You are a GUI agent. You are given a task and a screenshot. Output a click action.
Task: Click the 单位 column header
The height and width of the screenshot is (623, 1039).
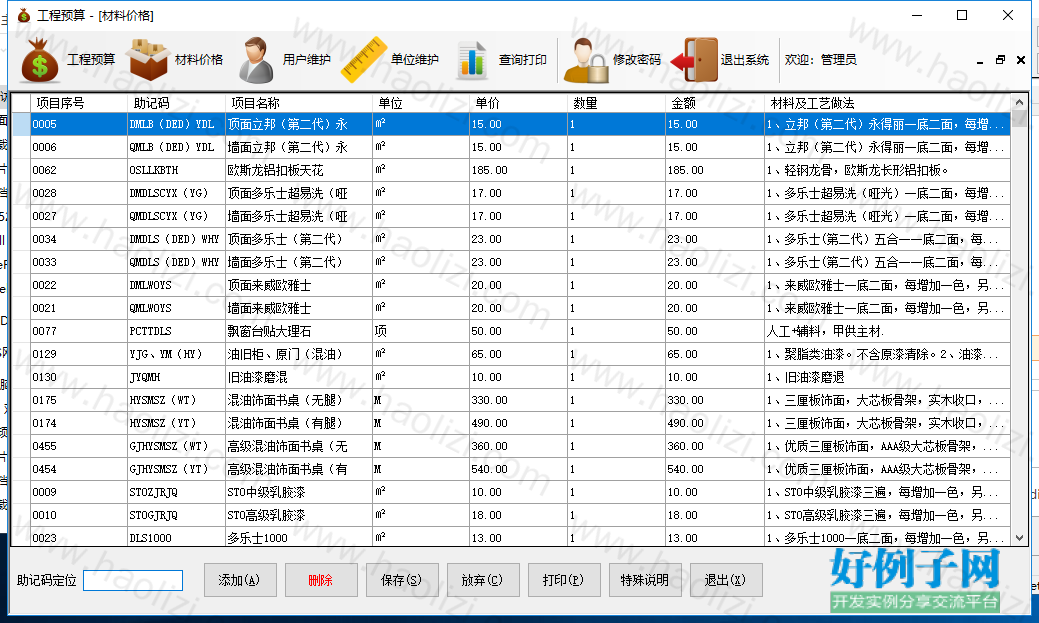click(x=421, y=103)
